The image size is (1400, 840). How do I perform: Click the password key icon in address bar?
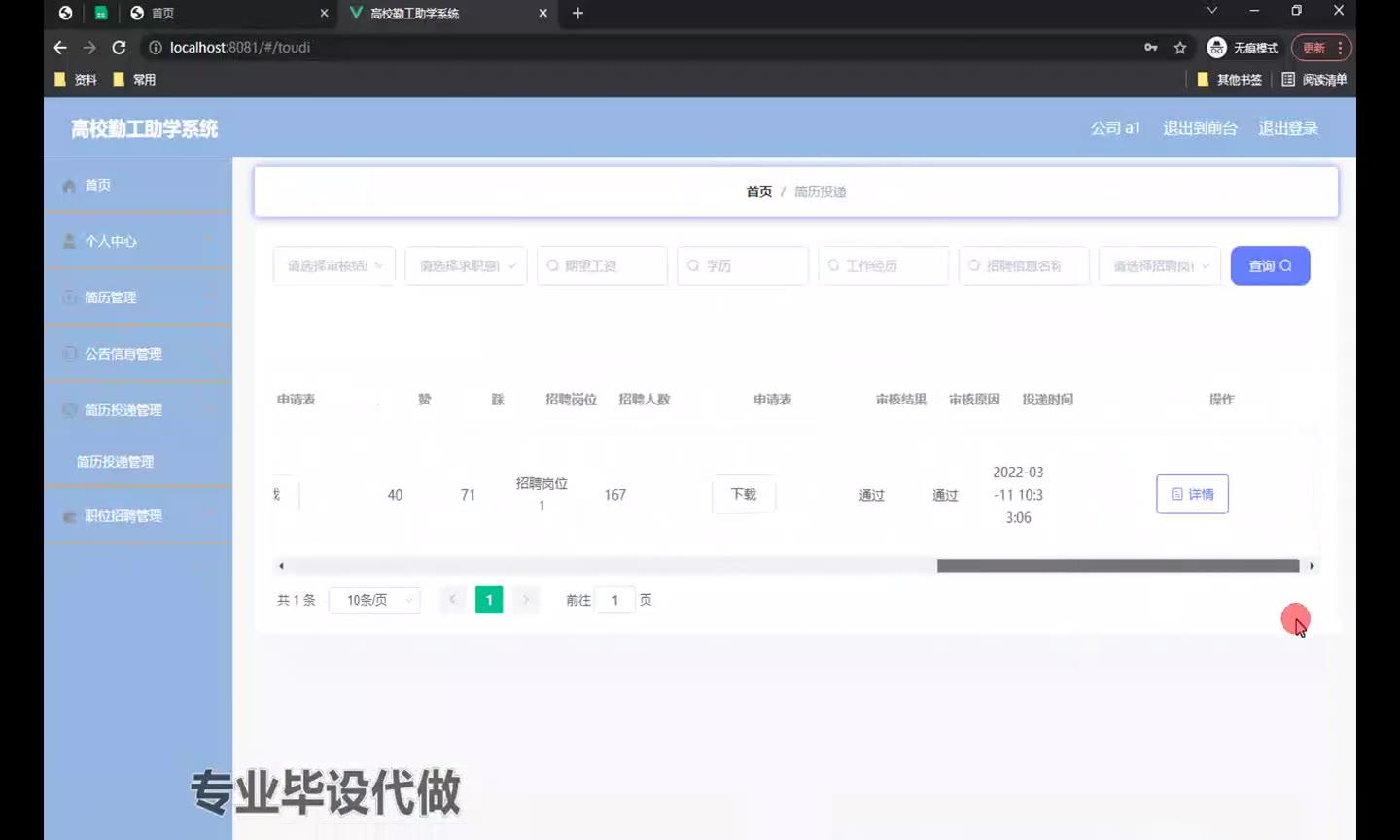tap(1151, 48)
